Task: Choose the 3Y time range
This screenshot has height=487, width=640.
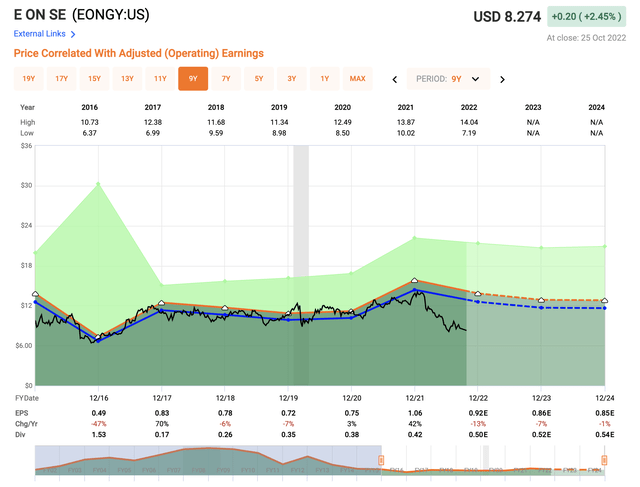Action: [292, 79]
